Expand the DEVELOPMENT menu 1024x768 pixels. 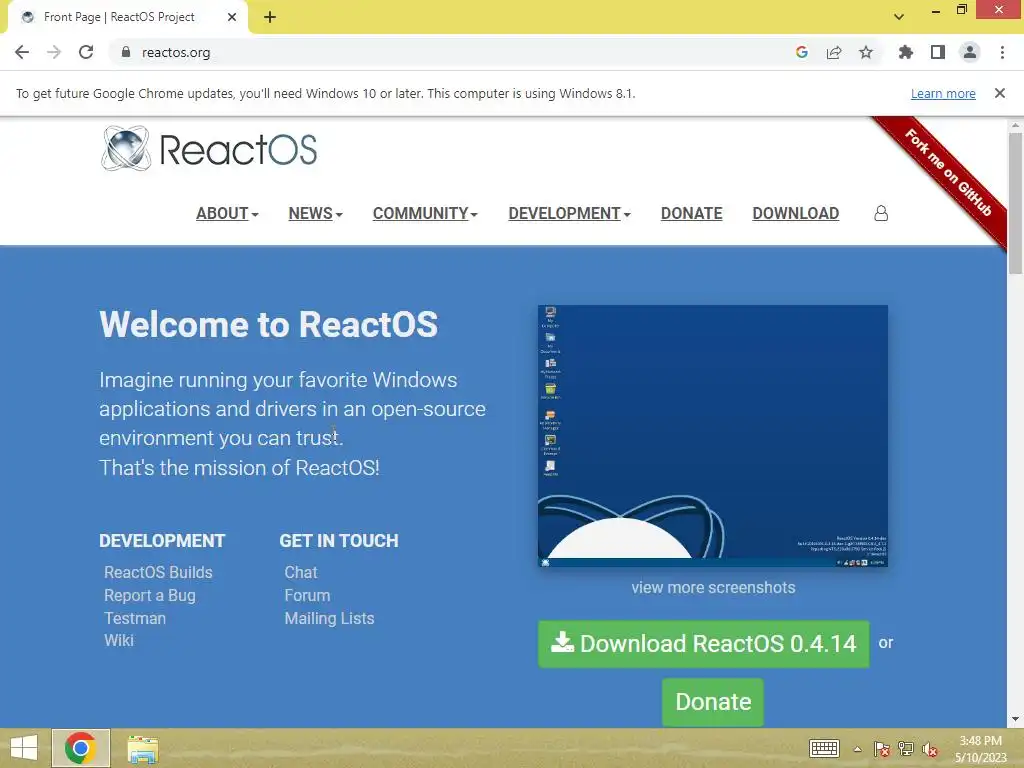coord(569,214)
